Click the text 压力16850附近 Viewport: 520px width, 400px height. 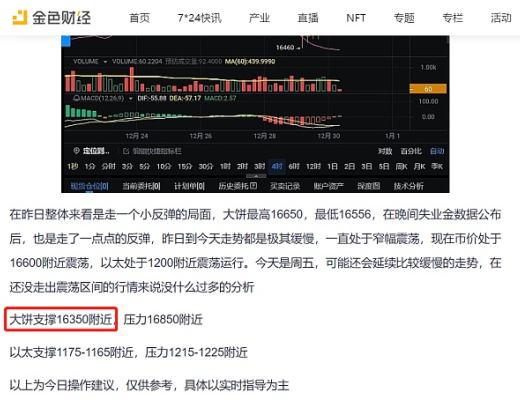[x=163, y=319]
